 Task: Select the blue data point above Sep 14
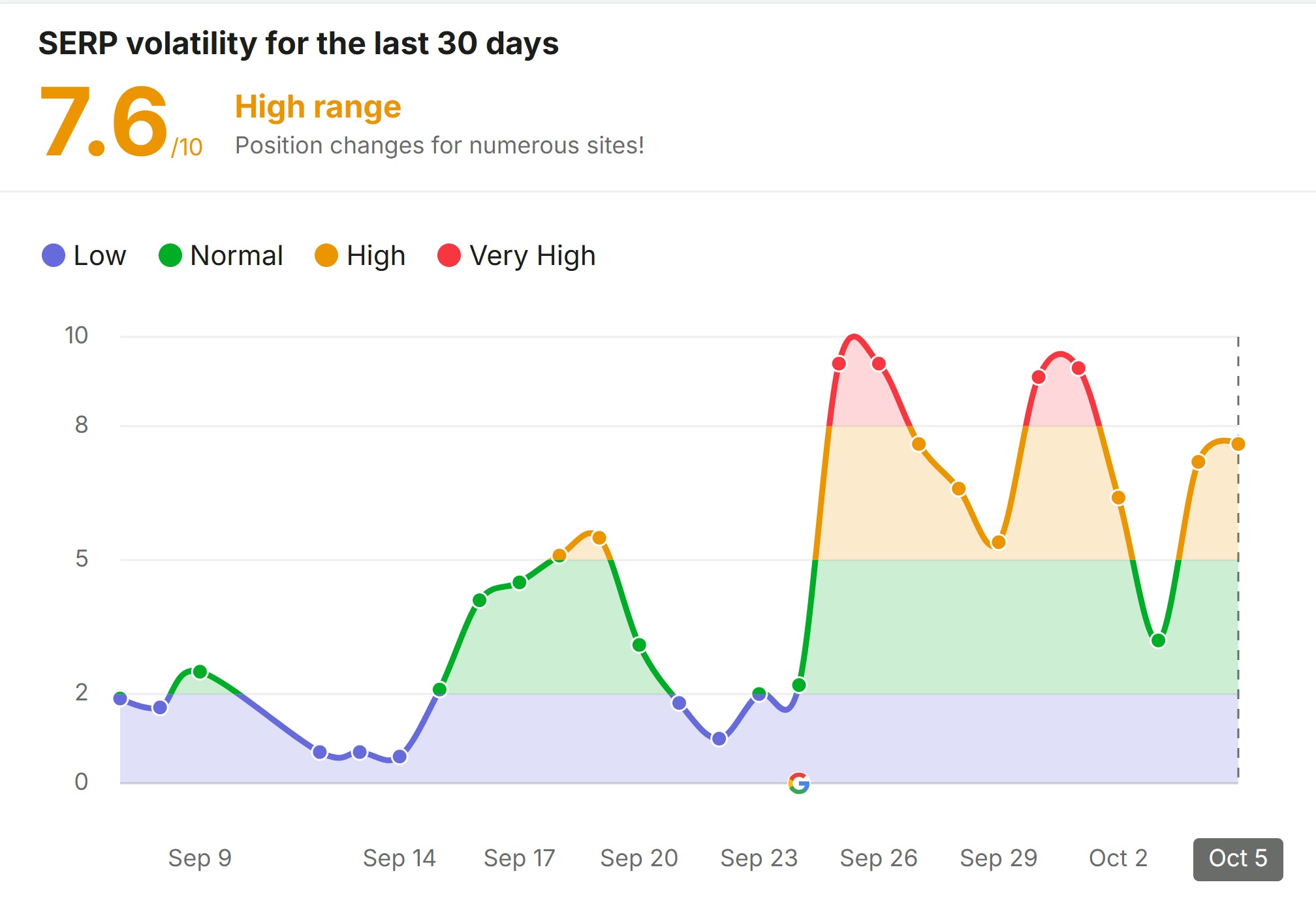click(399, 757)
